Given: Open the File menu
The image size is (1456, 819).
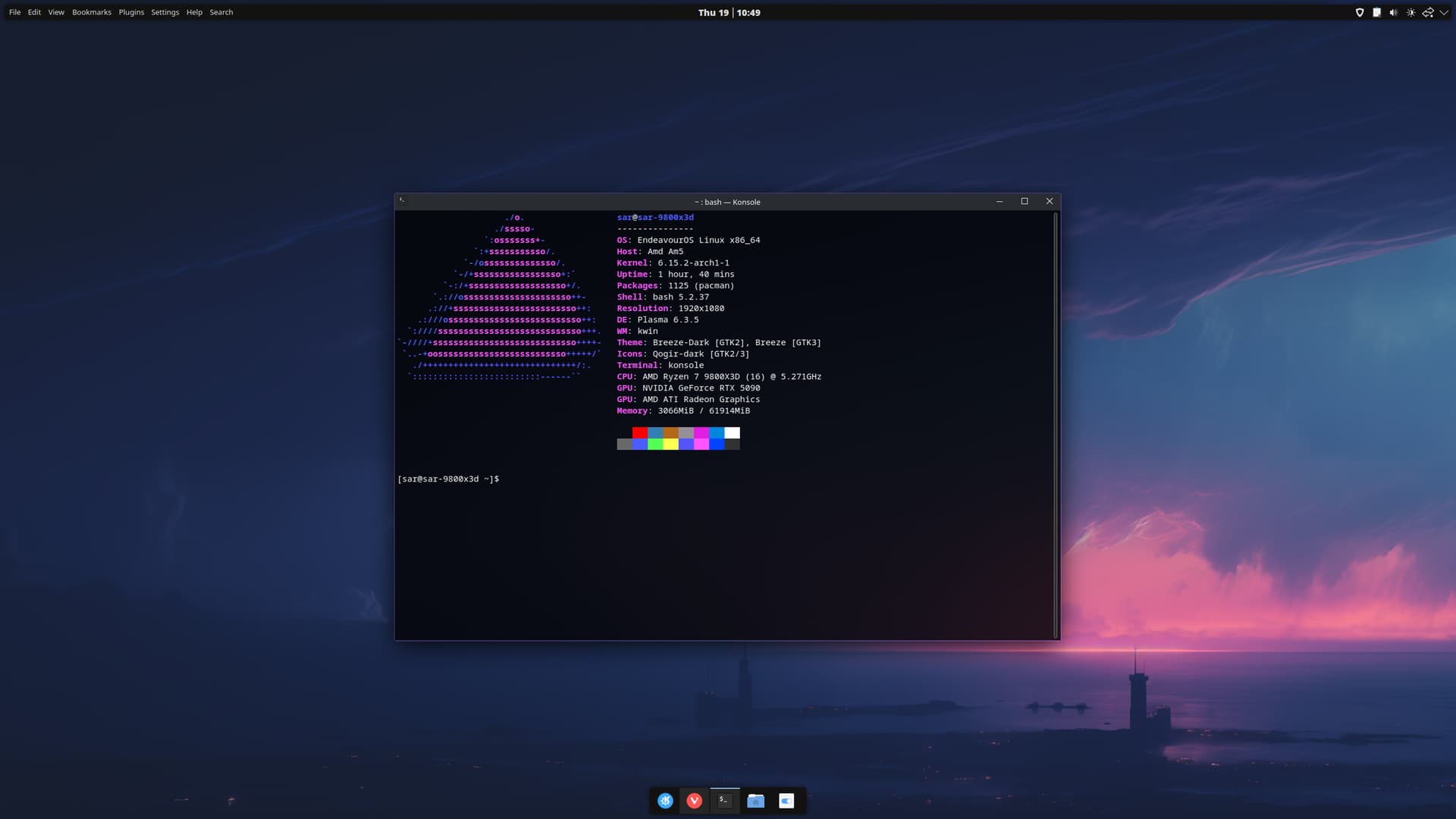Looking at the screenshot, I should coord(14,12).
